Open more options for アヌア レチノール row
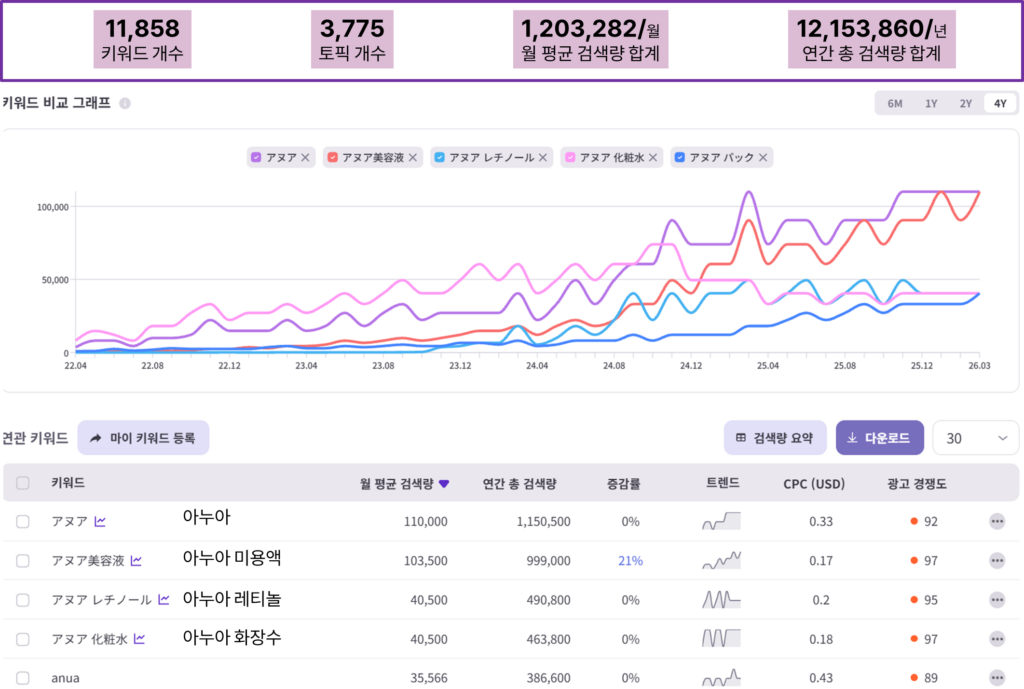1024x689 pixels. [997, 600]
